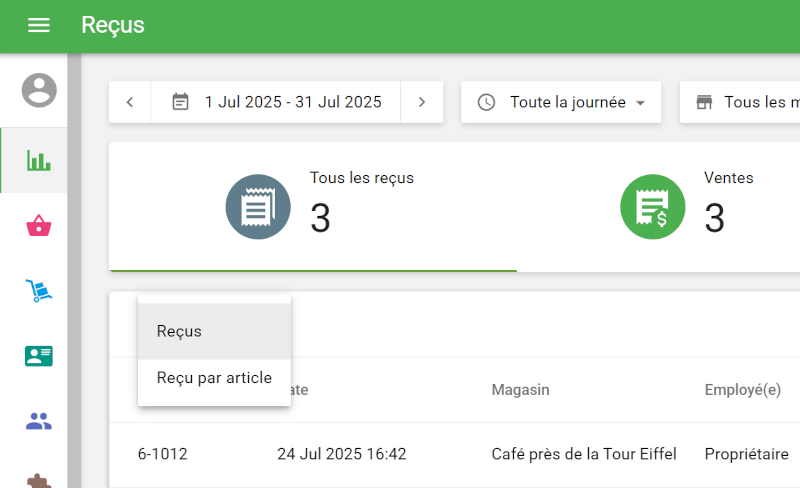Open the Inventory hand truck icon
This screenshot has height=488, width=800.
pyautogui.click(x=39, y=291)
